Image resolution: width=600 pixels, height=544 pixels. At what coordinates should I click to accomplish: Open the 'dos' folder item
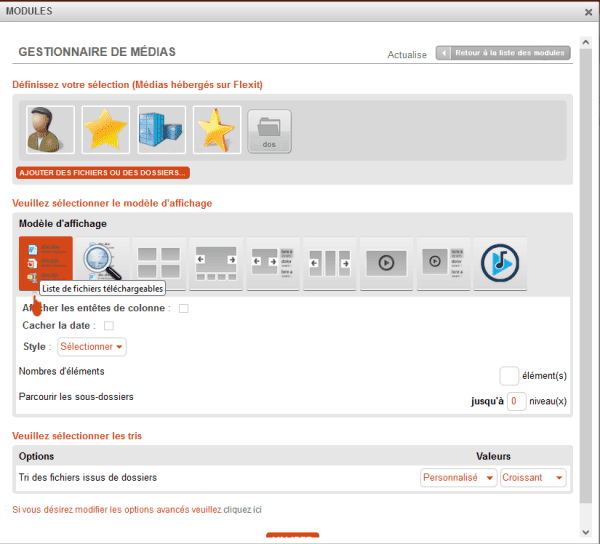[269, 131]
